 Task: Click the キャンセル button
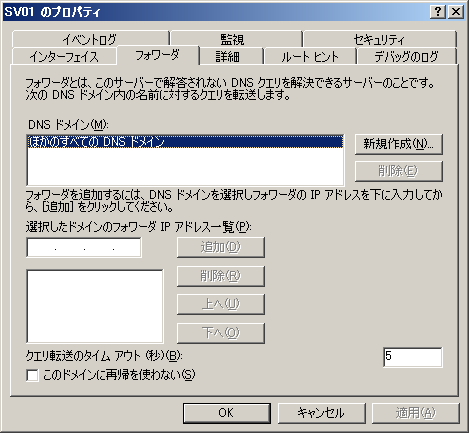[321, 413]
